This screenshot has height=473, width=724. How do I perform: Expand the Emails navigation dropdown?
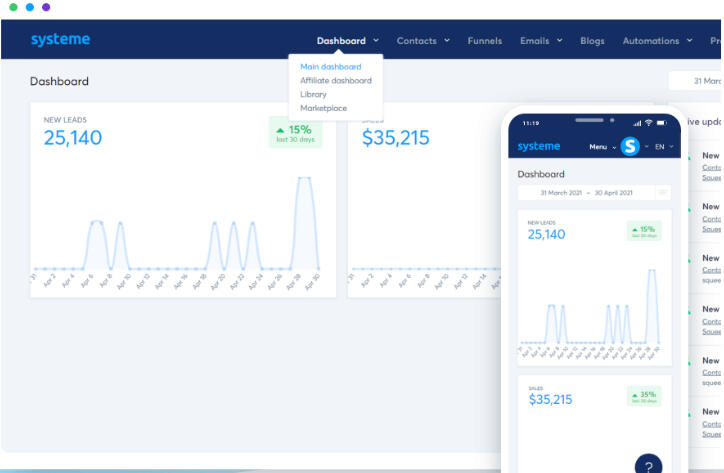tap(540, 41)
